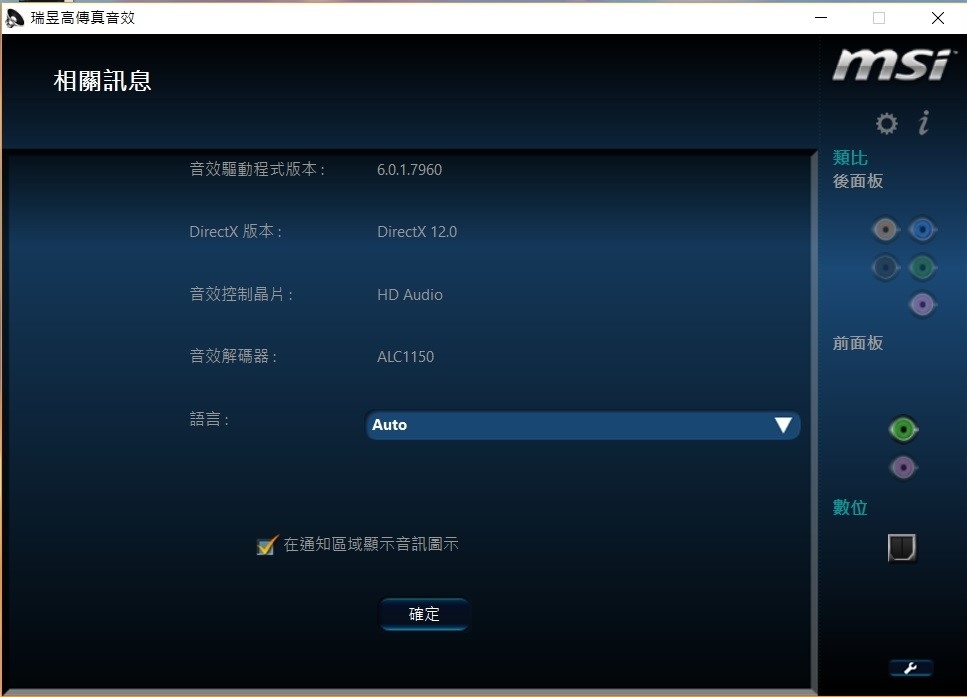The width and height of the screenshot is (967, 697).
Task: Open the wrench connector settings button
Action: [911, 668]
